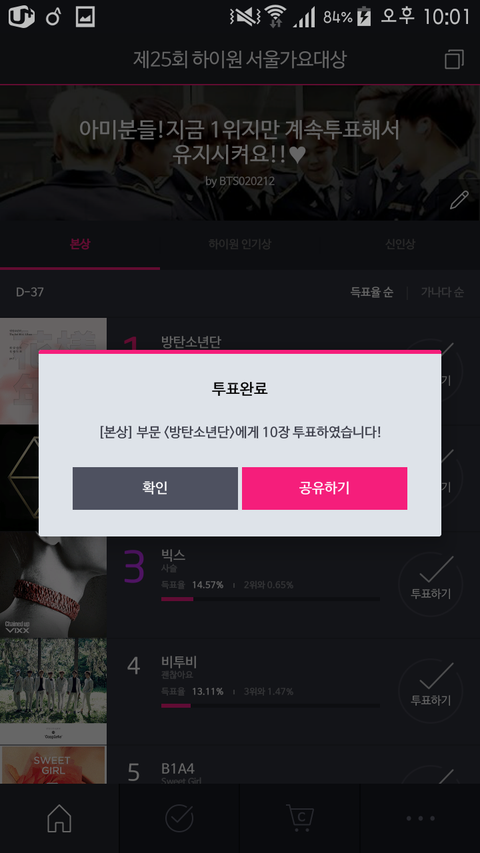Switch to the 신인상 tab
Screen dimensions: 480x853
pos(400,244)
